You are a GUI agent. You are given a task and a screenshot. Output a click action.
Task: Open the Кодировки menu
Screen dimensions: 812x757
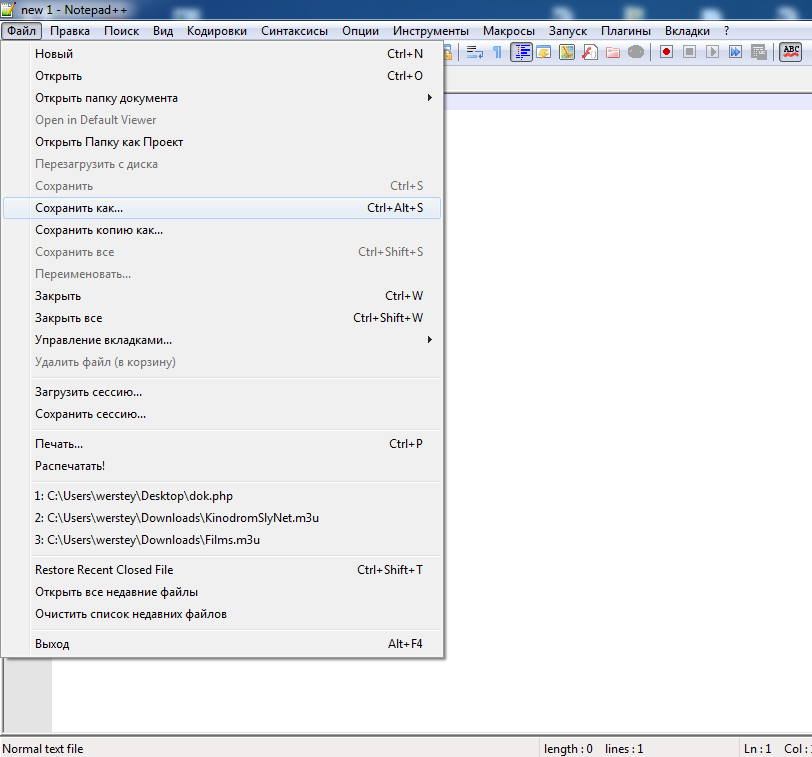(x=217, y=31)
